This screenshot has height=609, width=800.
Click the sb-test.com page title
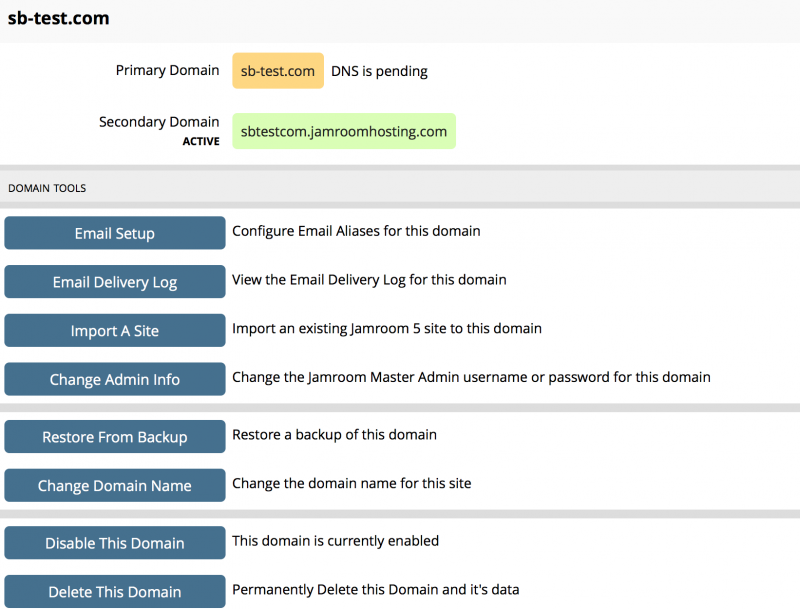[x=59, y=19]
